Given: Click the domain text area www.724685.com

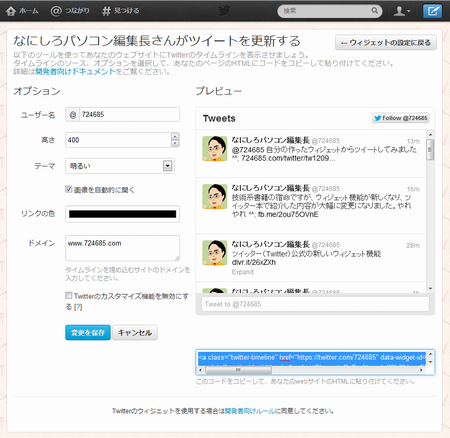Looking at the screenshot, I should click(122, 248).
